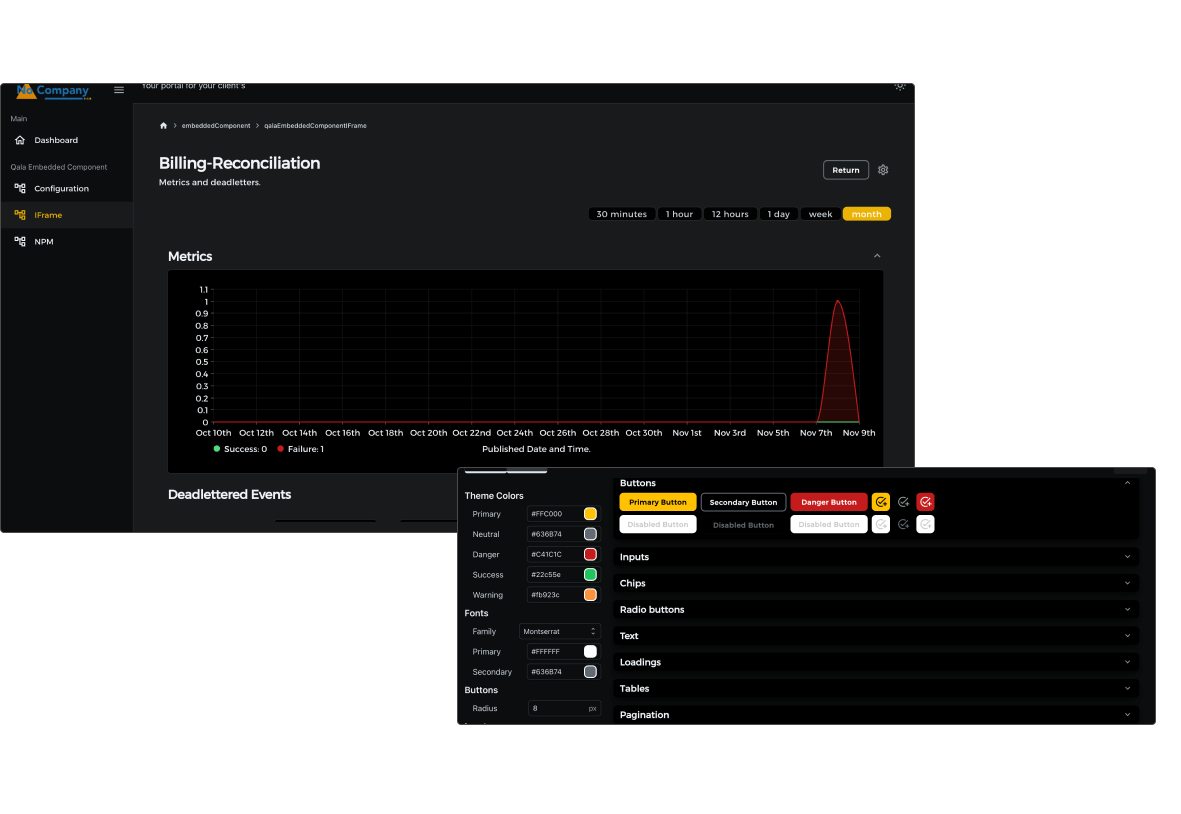Collapse the Metrics section
Viewport: 1181px width, 814px height.
coord(877,257)
